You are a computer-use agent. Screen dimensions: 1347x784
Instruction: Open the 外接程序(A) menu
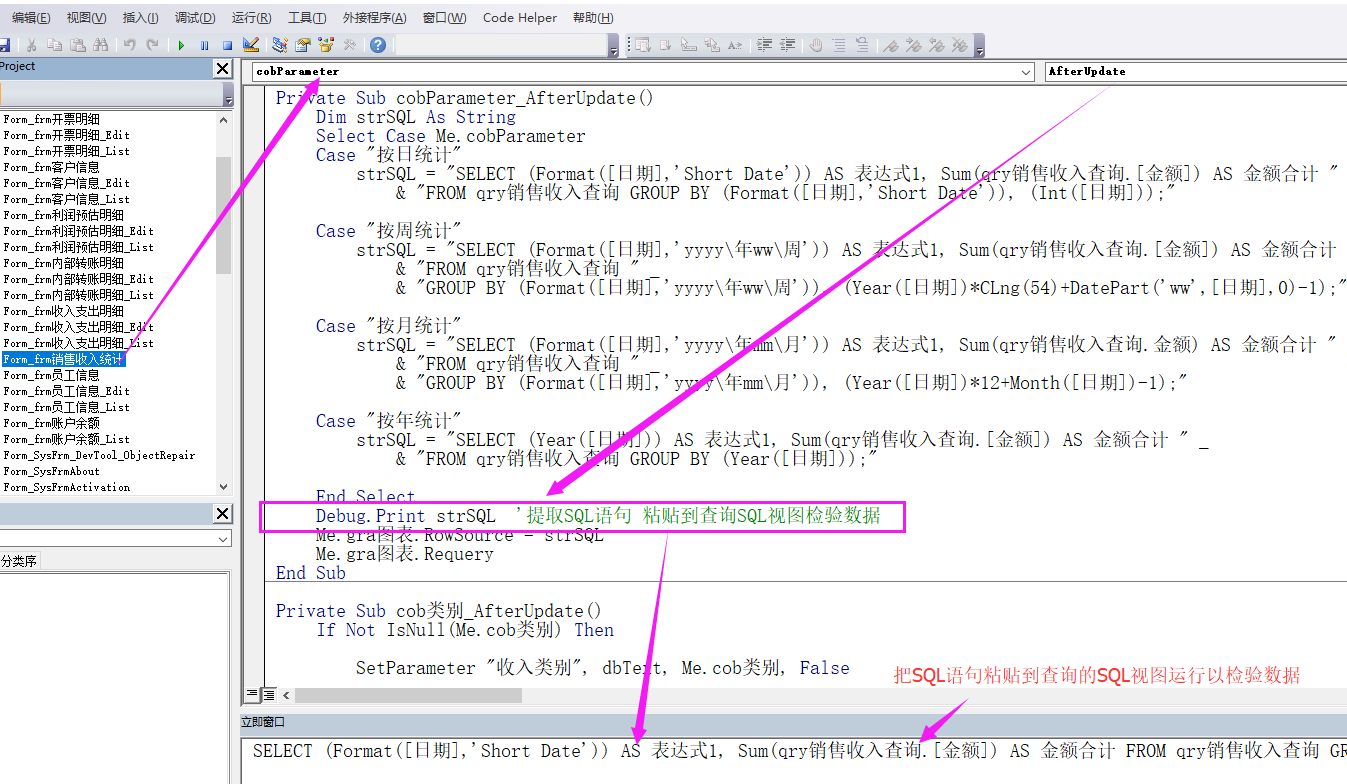point(374,18)
